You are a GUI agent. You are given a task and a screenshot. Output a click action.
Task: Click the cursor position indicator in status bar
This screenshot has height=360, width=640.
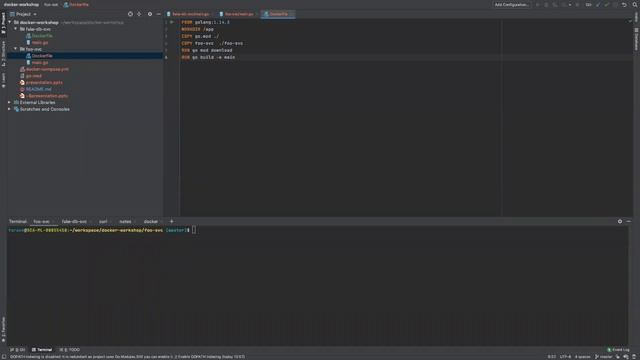click(x=551, y=357)
